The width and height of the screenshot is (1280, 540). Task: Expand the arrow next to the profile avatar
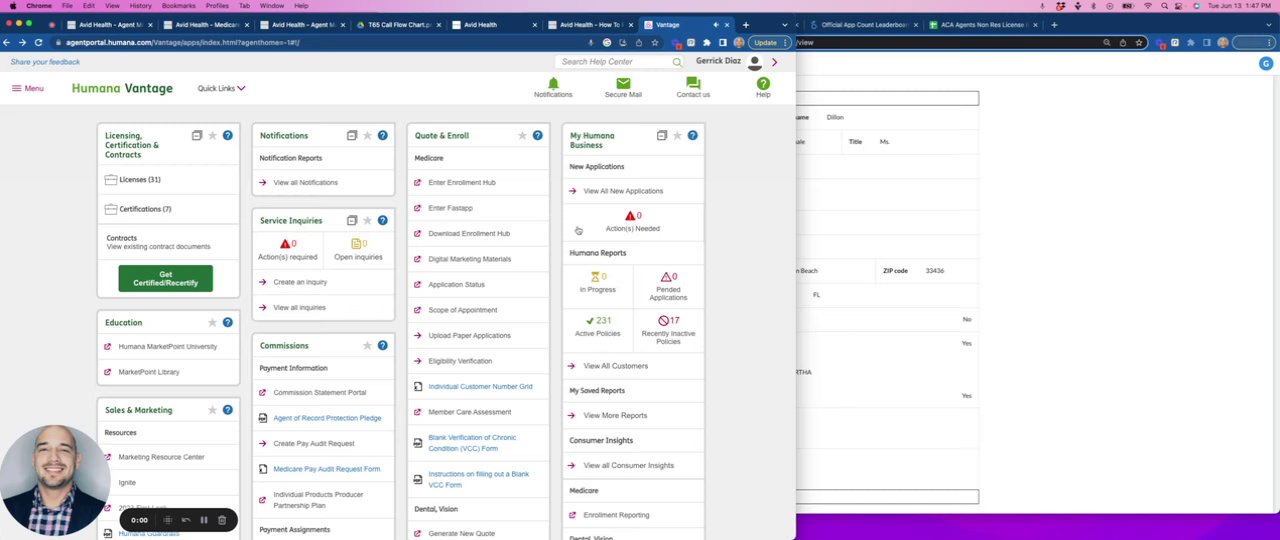pyautogui.click(x=774, y=62)
